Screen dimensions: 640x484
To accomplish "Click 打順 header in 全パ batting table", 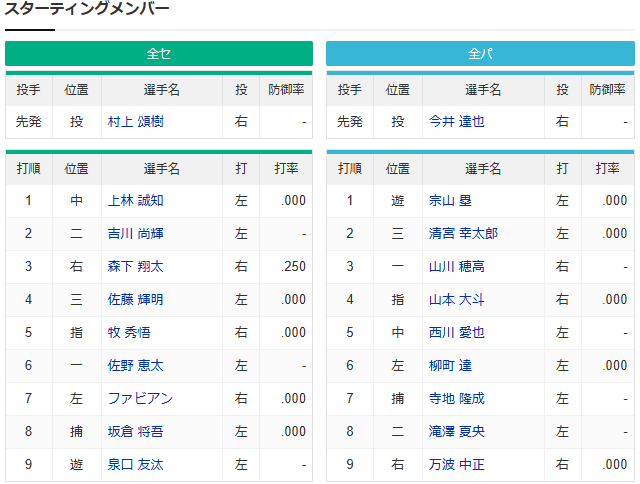I will [350, 169].
